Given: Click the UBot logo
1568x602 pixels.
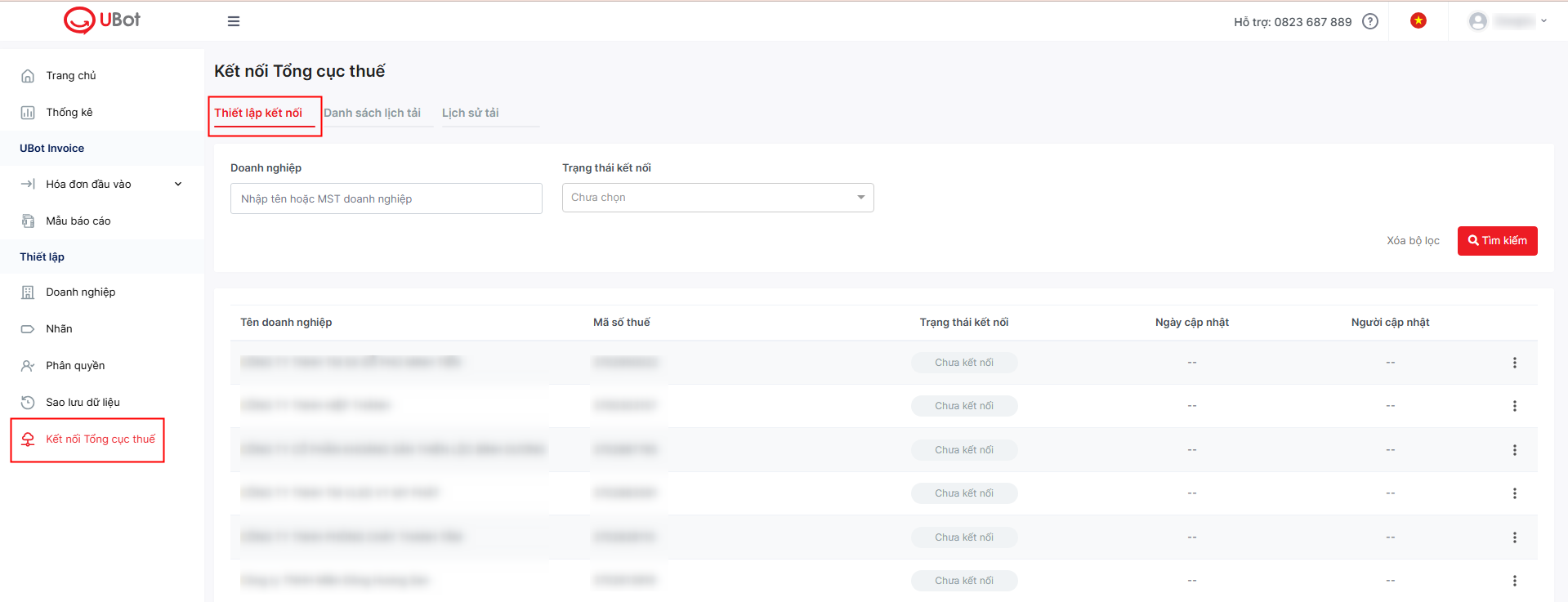Looking at the screenshot, I should (x=102, y=20).
